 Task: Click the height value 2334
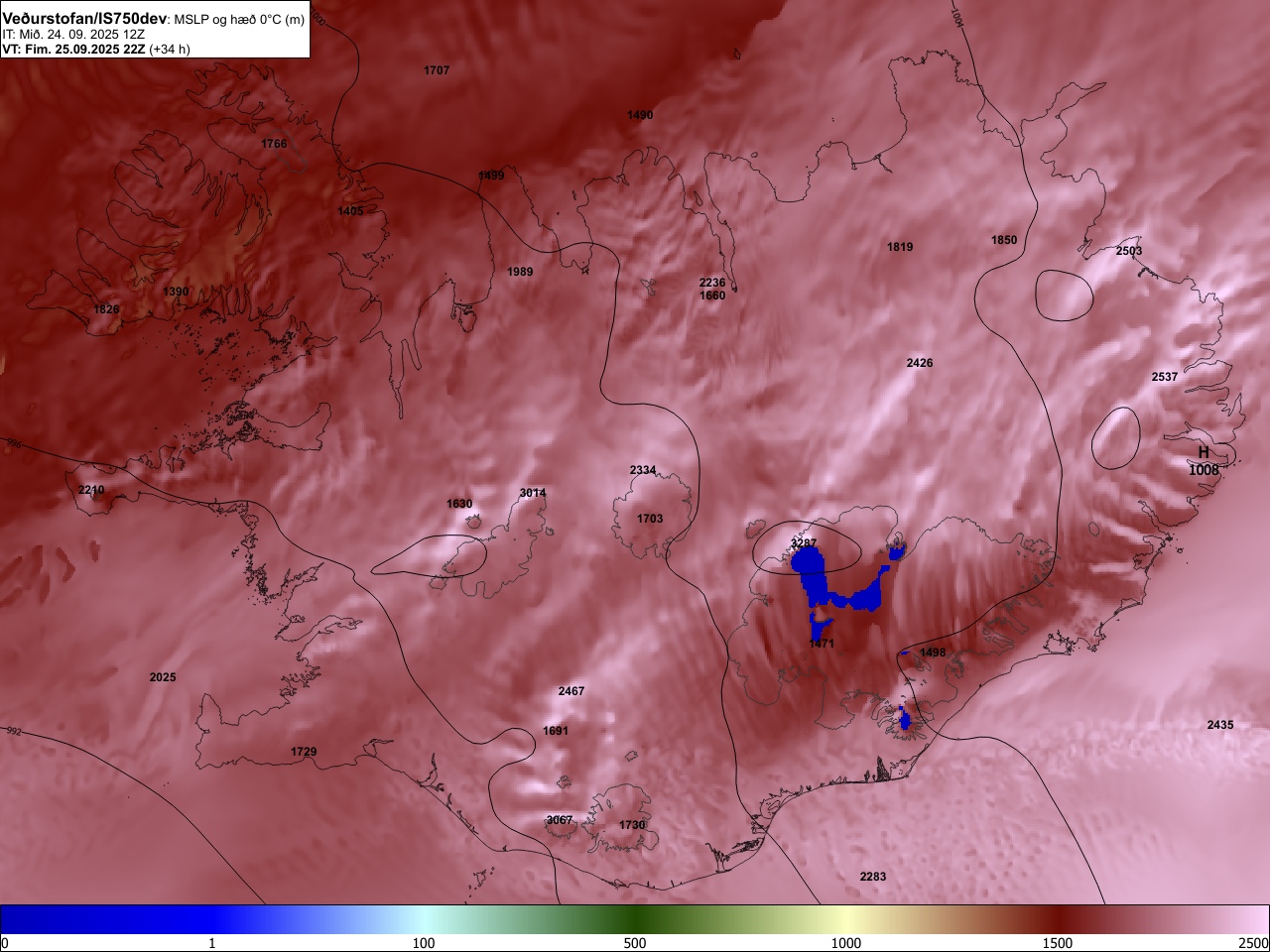tap(643, 470)
